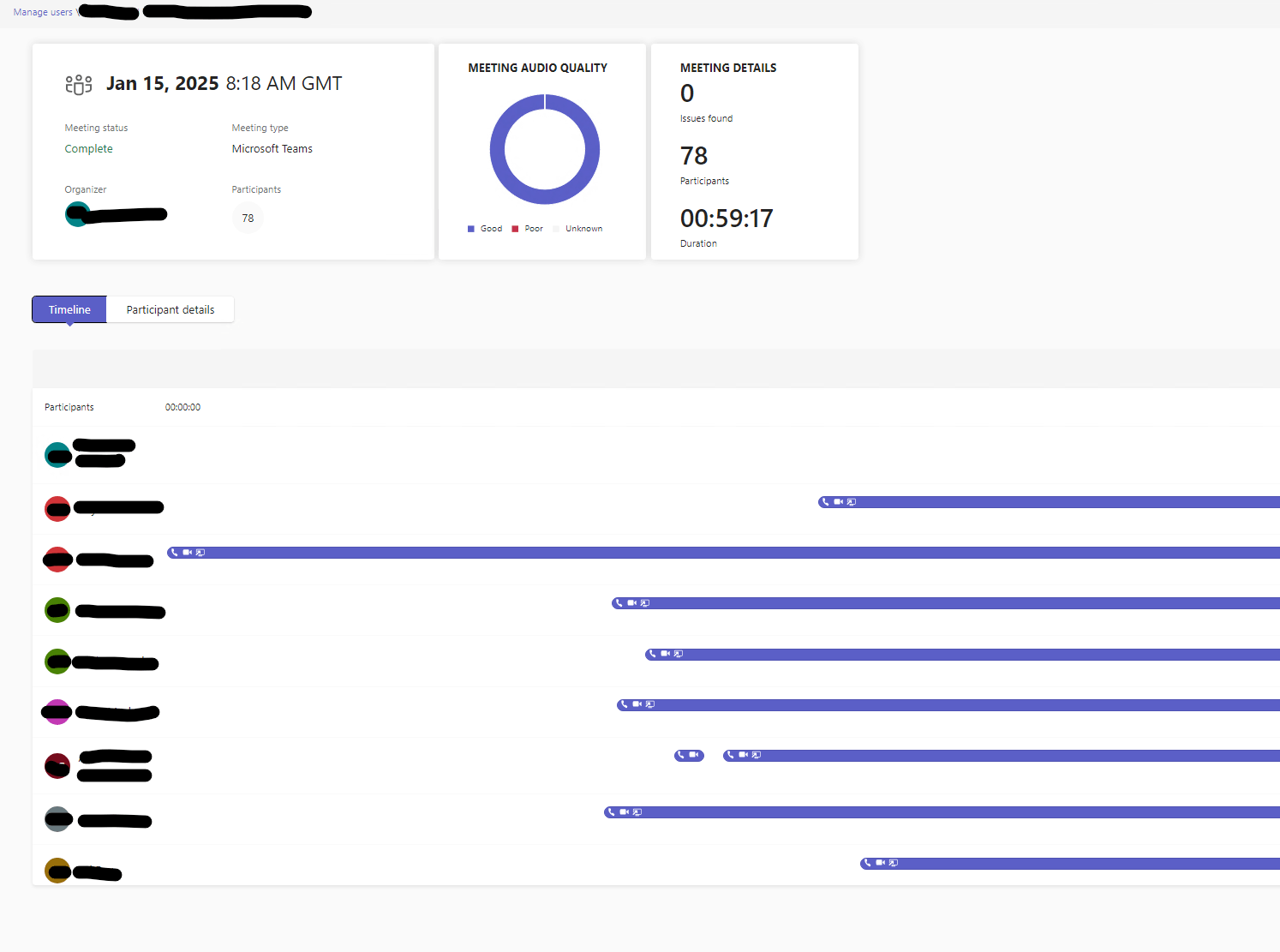Switch to the Timeline tab
The image size is (1280, 952).
coord(69,309)
